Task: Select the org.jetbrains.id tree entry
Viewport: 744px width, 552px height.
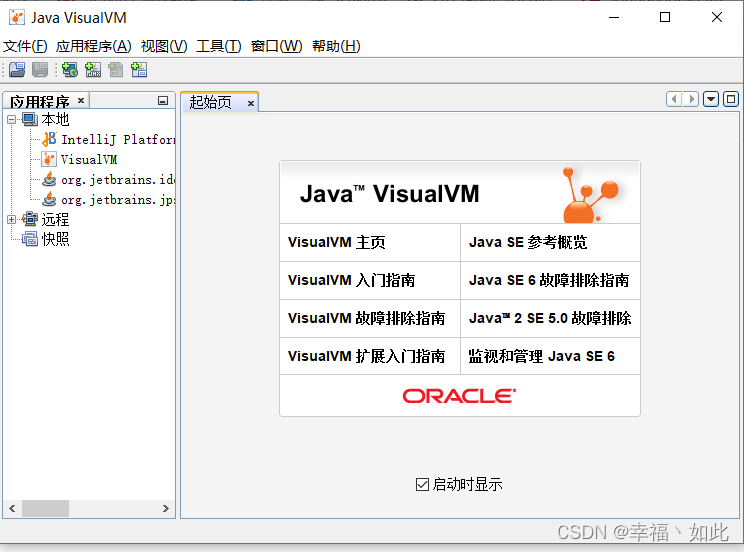Action: click(x=118, y=179)
